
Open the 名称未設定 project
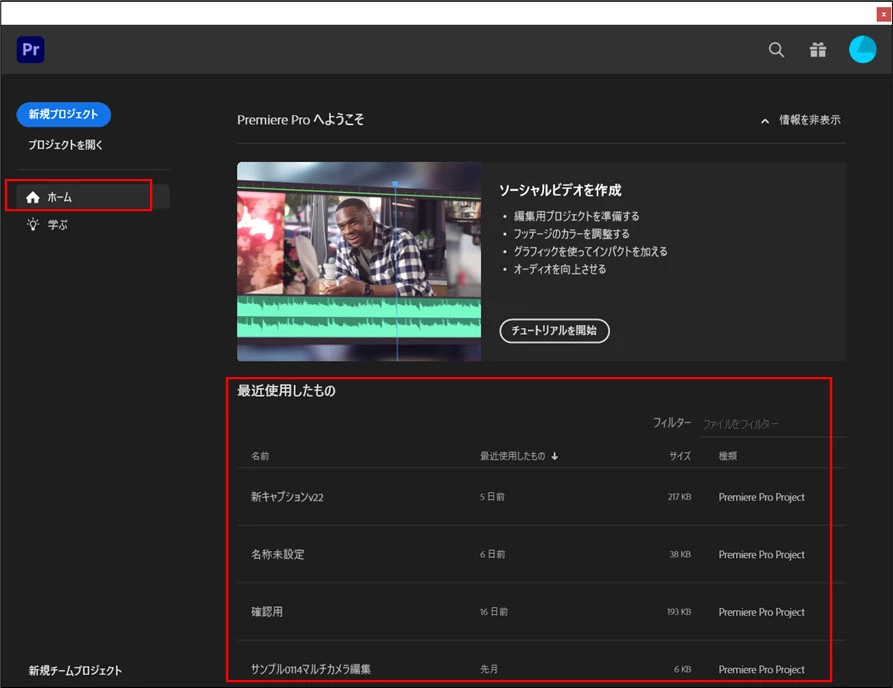(x=278, y=554)
